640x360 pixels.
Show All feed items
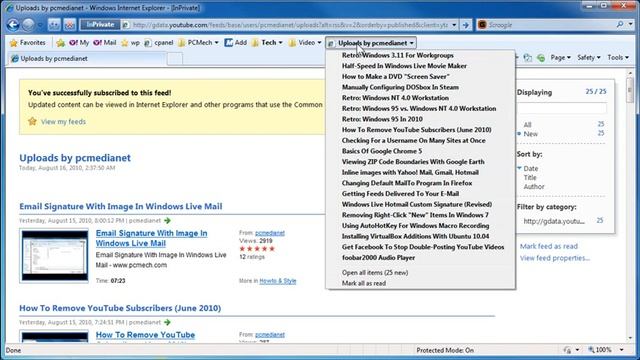click(527, 124)
